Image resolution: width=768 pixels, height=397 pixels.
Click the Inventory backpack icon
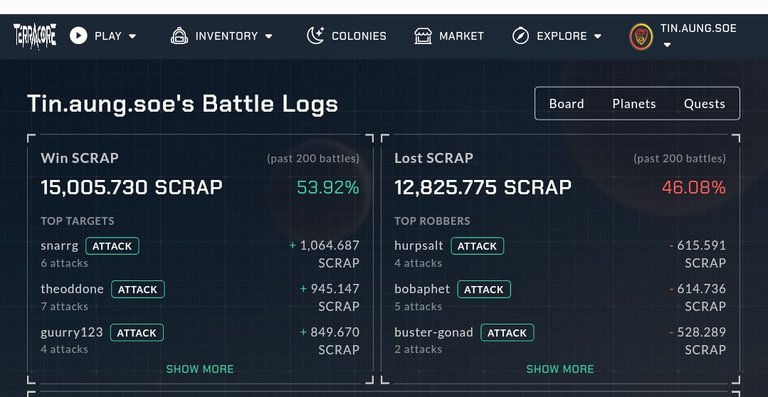[x=179, y=36]
